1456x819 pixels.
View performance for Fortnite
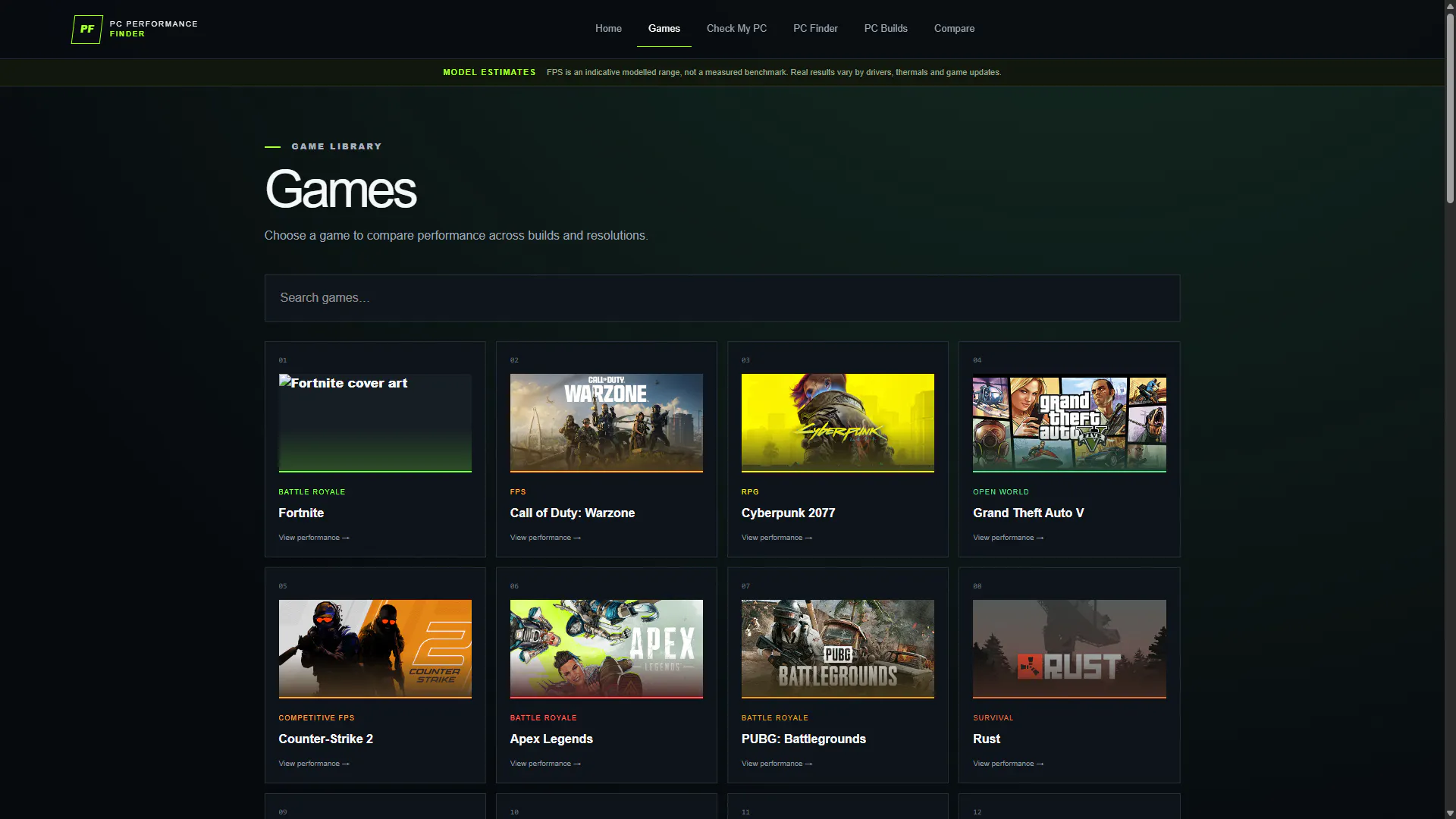click(x=314, y=538)
